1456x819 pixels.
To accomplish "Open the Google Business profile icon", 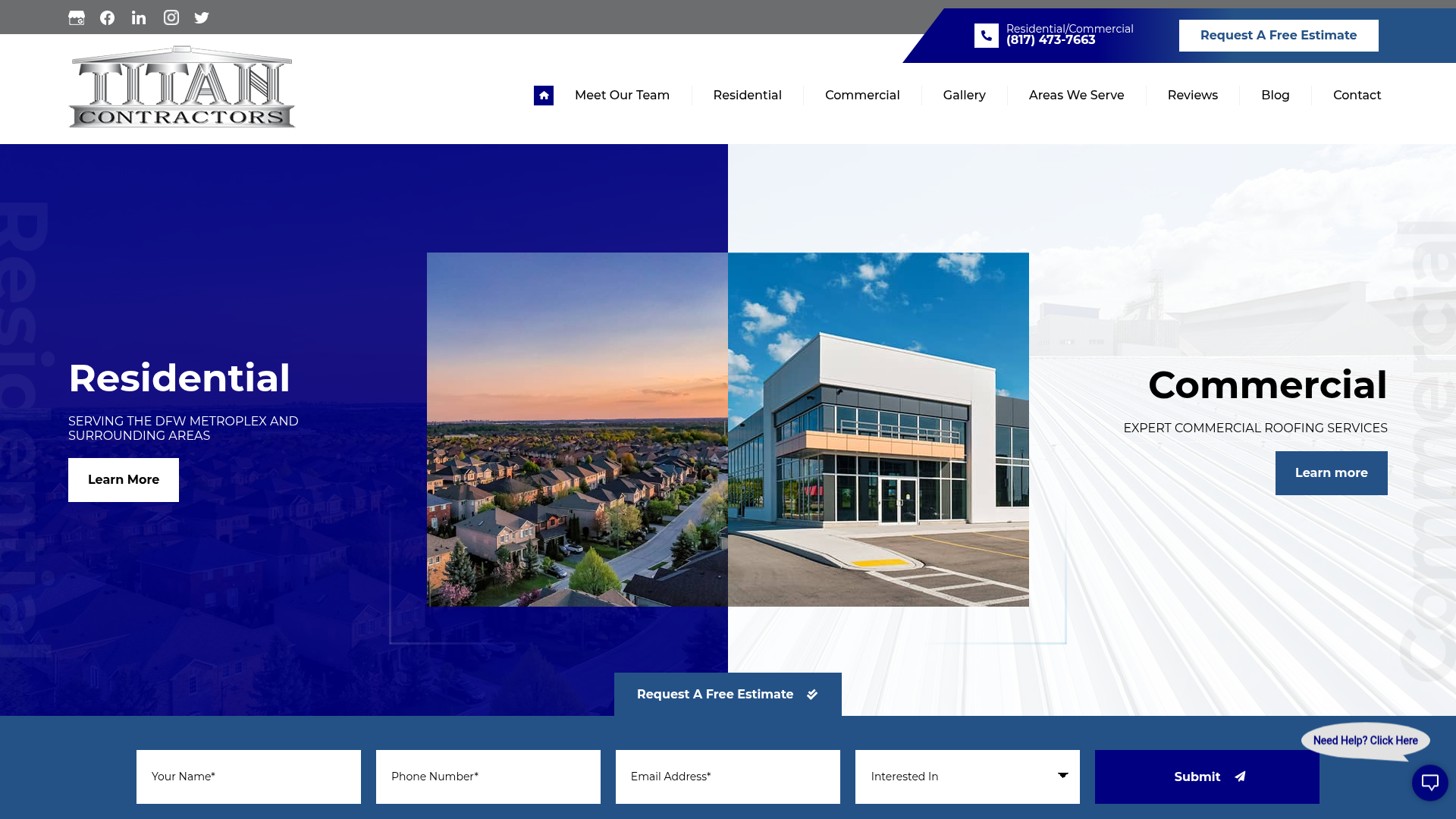I will (x=77, y=17).
